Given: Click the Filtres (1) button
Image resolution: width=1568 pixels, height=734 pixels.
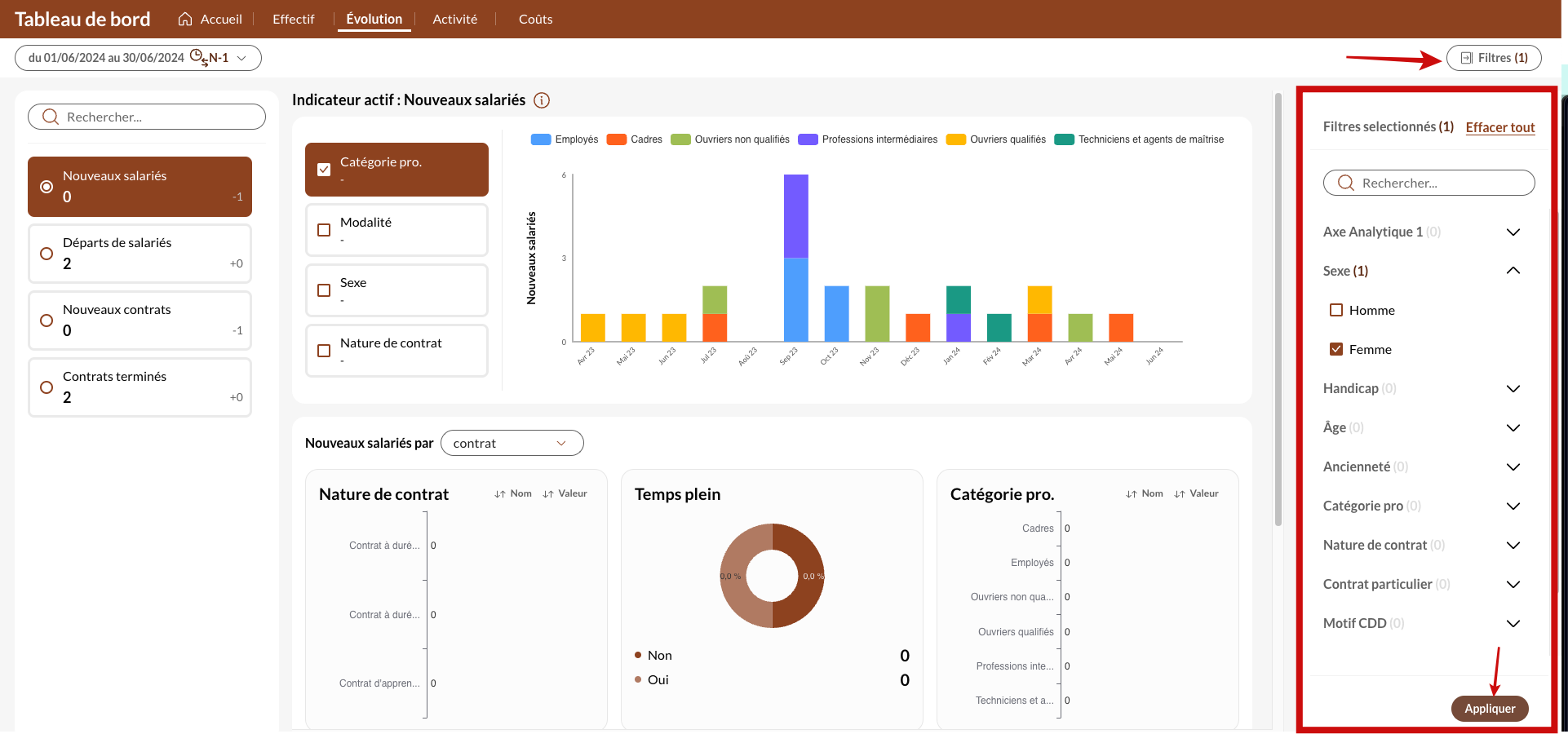Looking at the screenshot, I should tap(1494, 58).
